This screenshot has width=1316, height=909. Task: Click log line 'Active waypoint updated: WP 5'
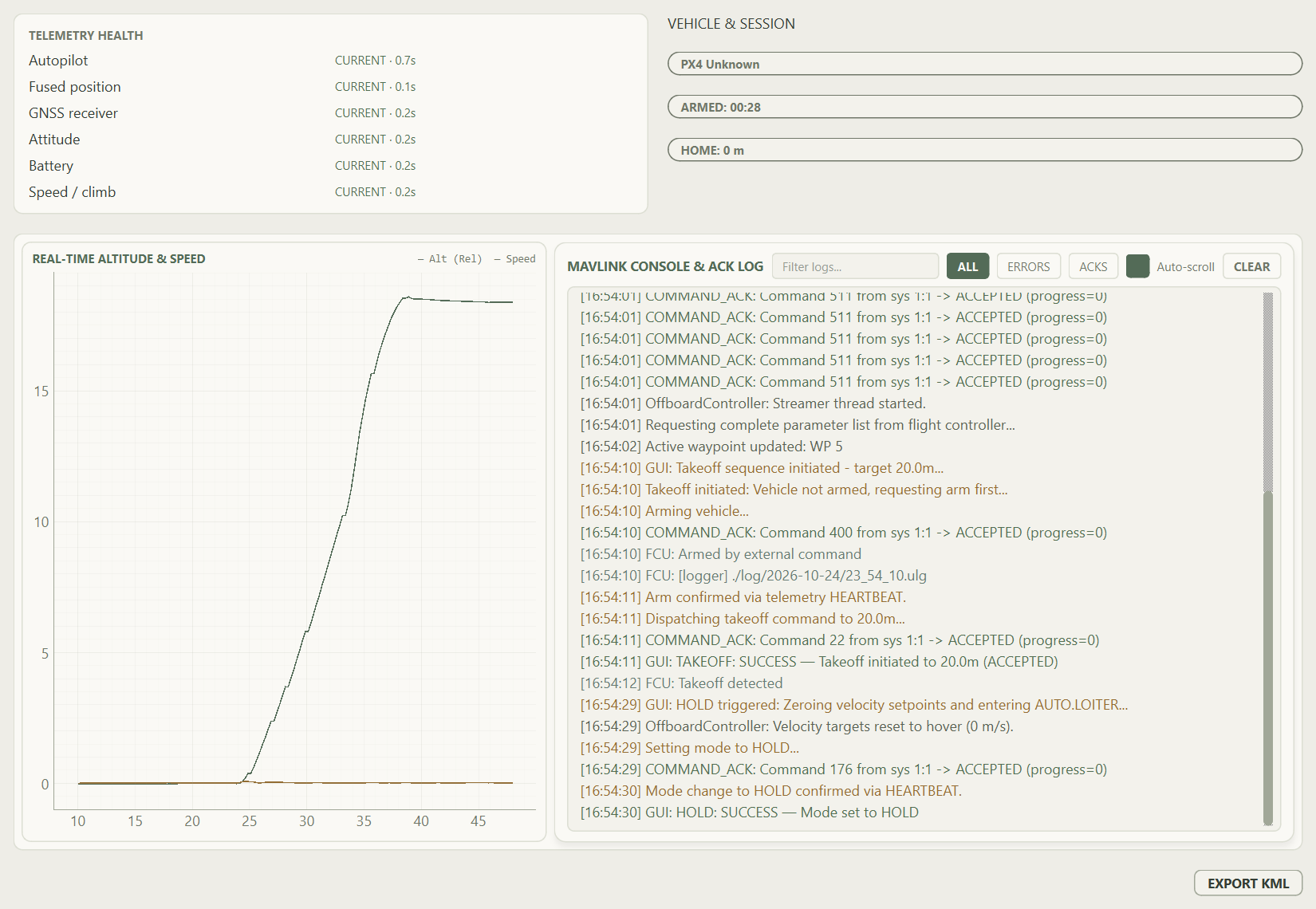pos(711,447)
